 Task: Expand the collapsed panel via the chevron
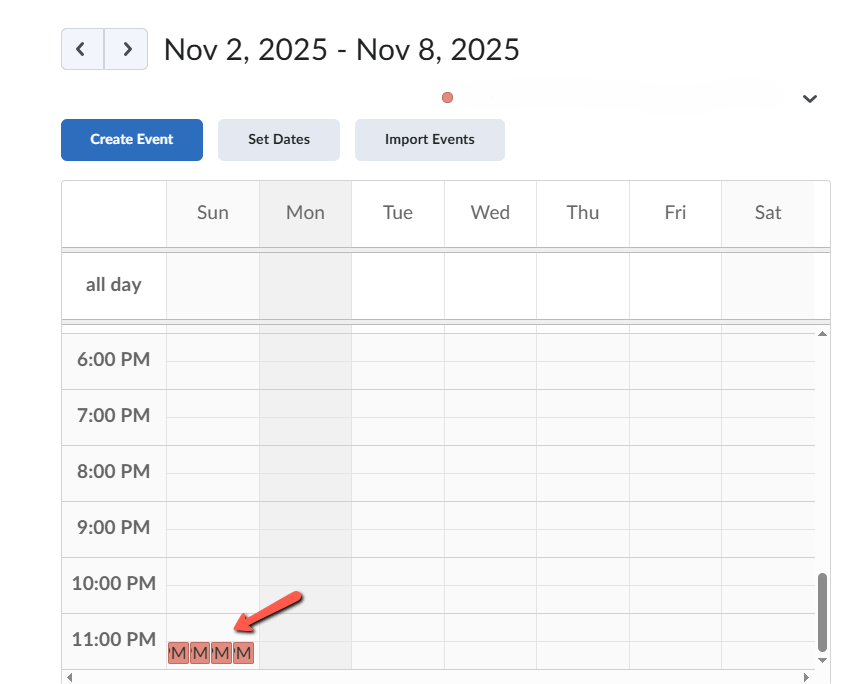coord(810,99)
